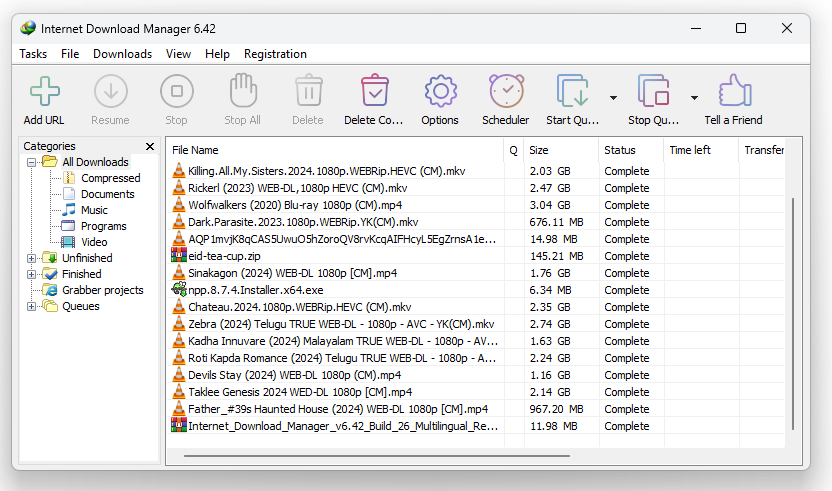
Task: Collapse the All Downloads tree node
Action: pos(31,162)
